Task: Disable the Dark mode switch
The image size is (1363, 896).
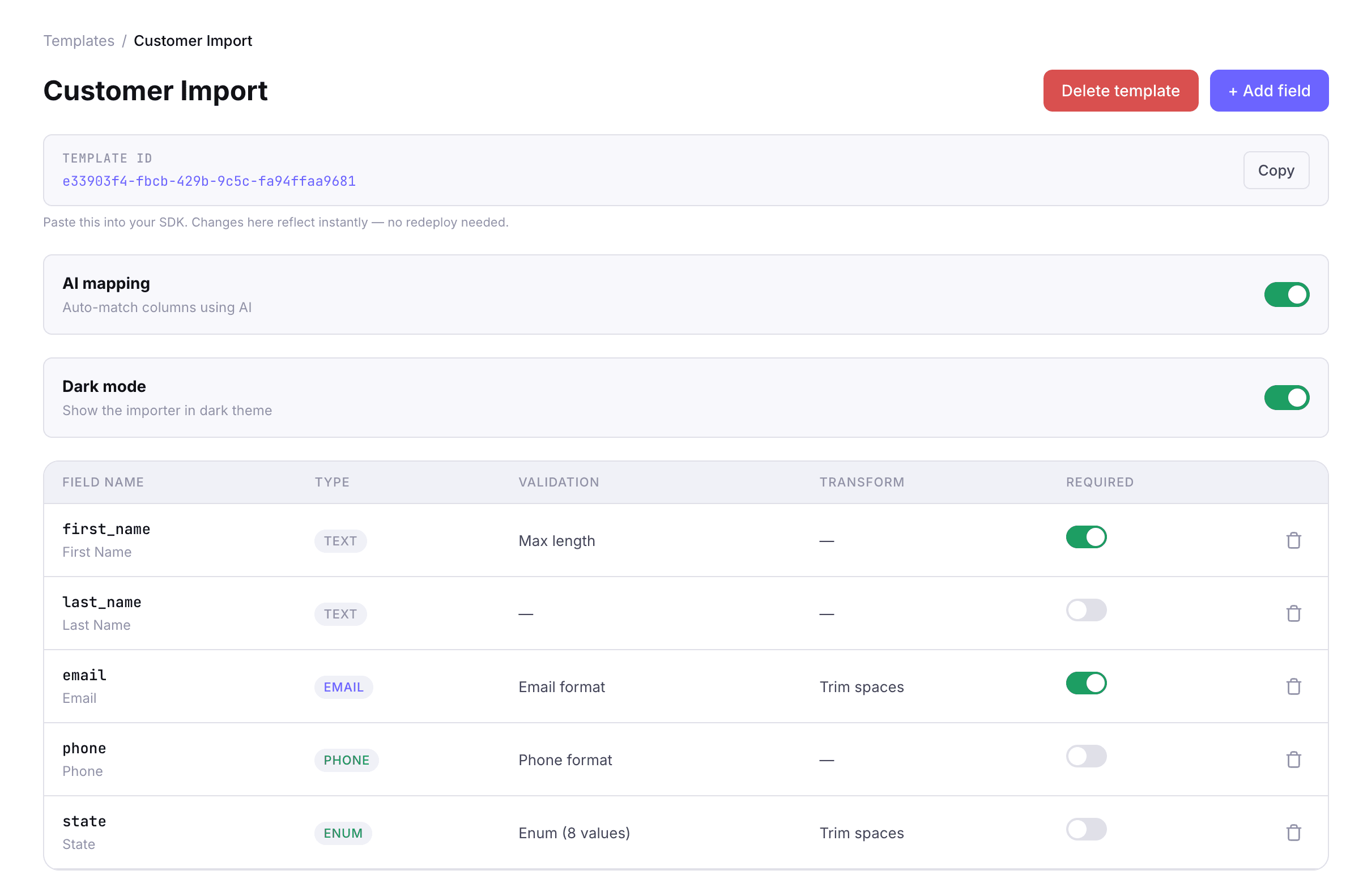Action: pyautogui.click(x=1287, y=398)
